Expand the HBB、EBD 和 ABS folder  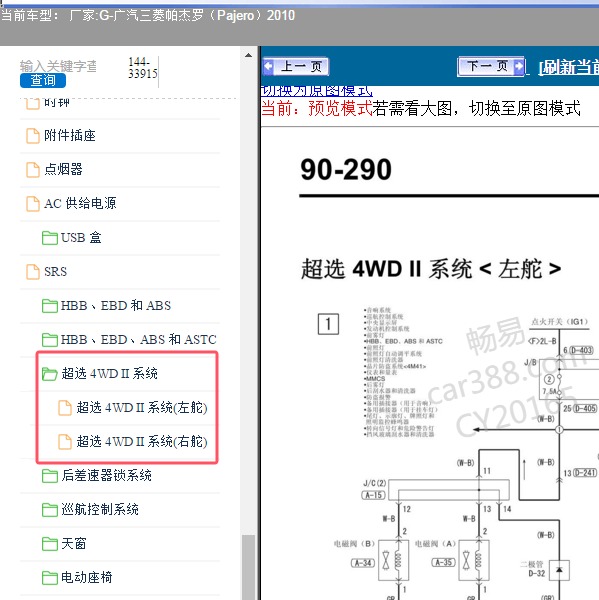tap(116, 305)
